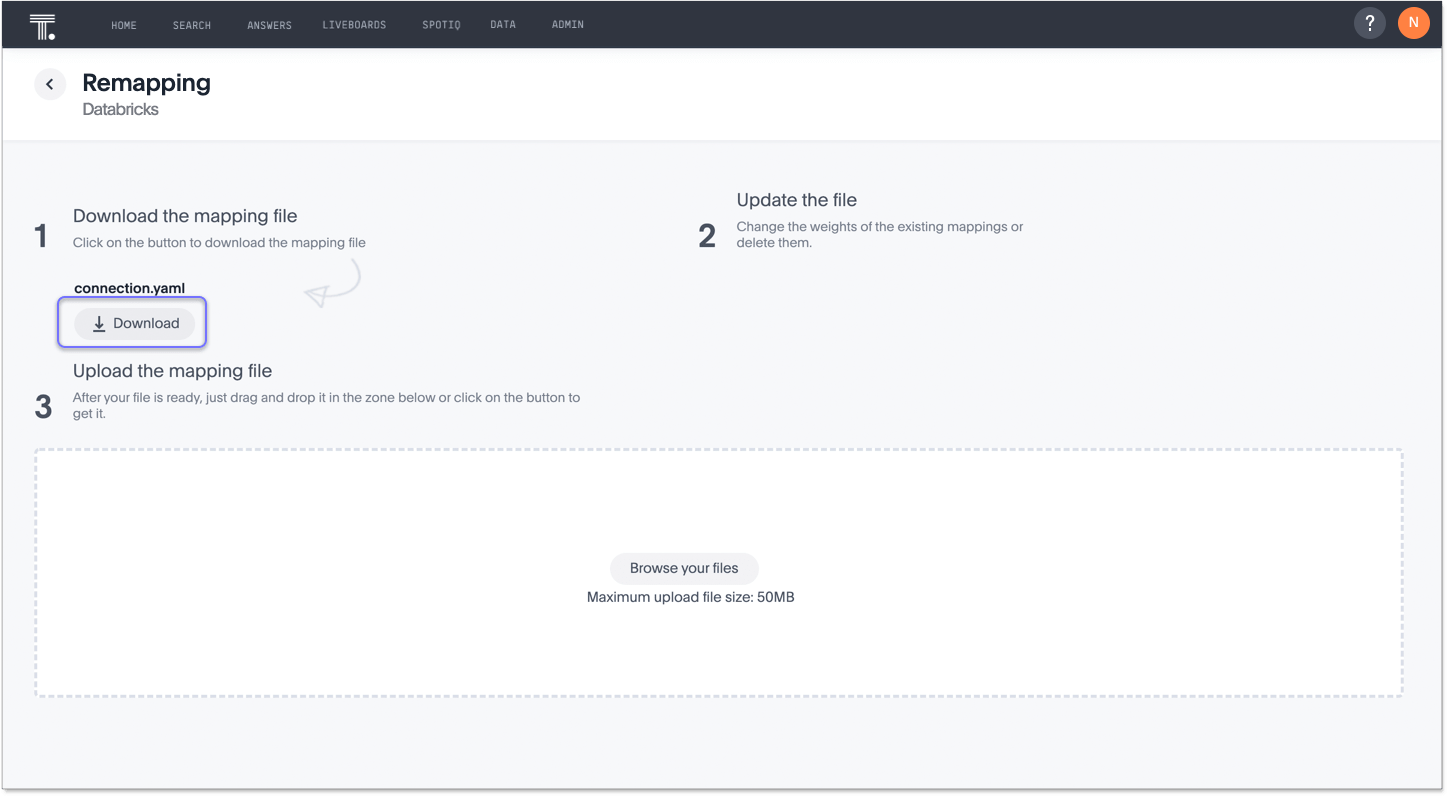Click the ThoughtSpot logo icon
The height and width of the screenshot is (797, 1448).
42,23
